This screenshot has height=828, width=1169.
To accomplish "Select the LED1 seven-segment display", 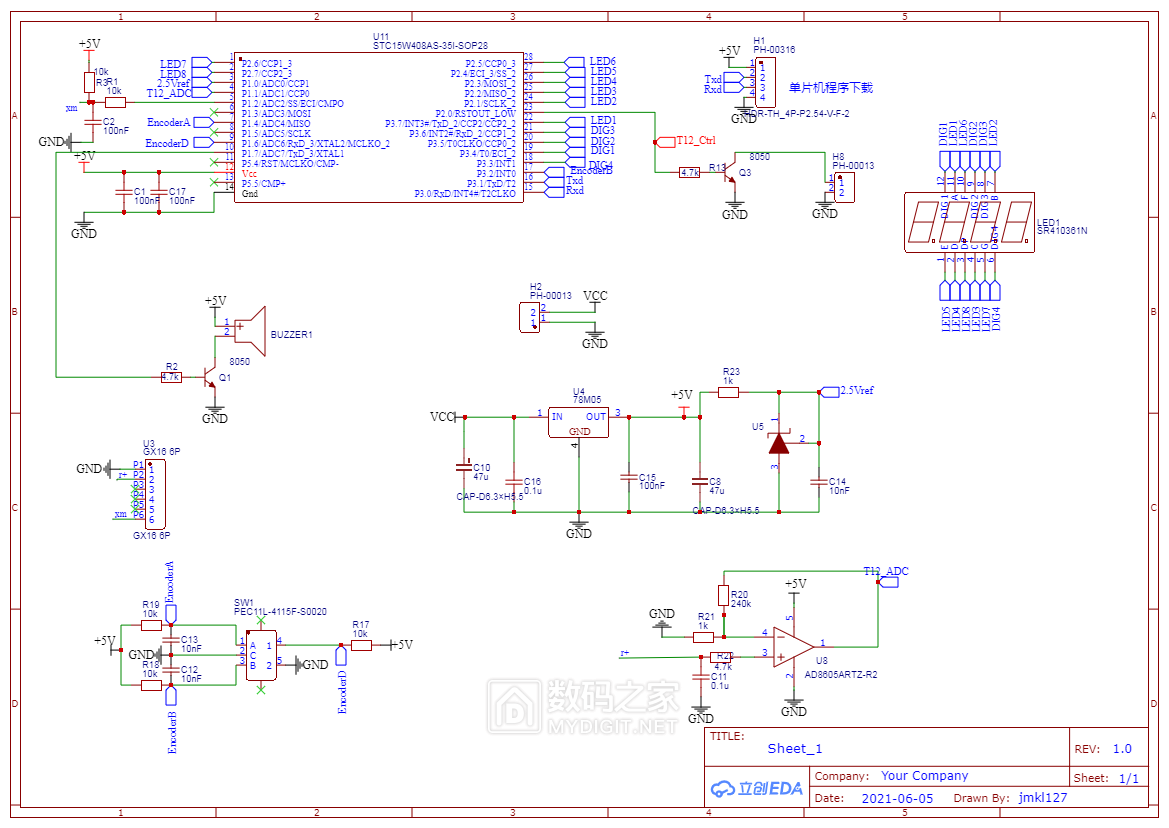I will [x=968, y=222].
